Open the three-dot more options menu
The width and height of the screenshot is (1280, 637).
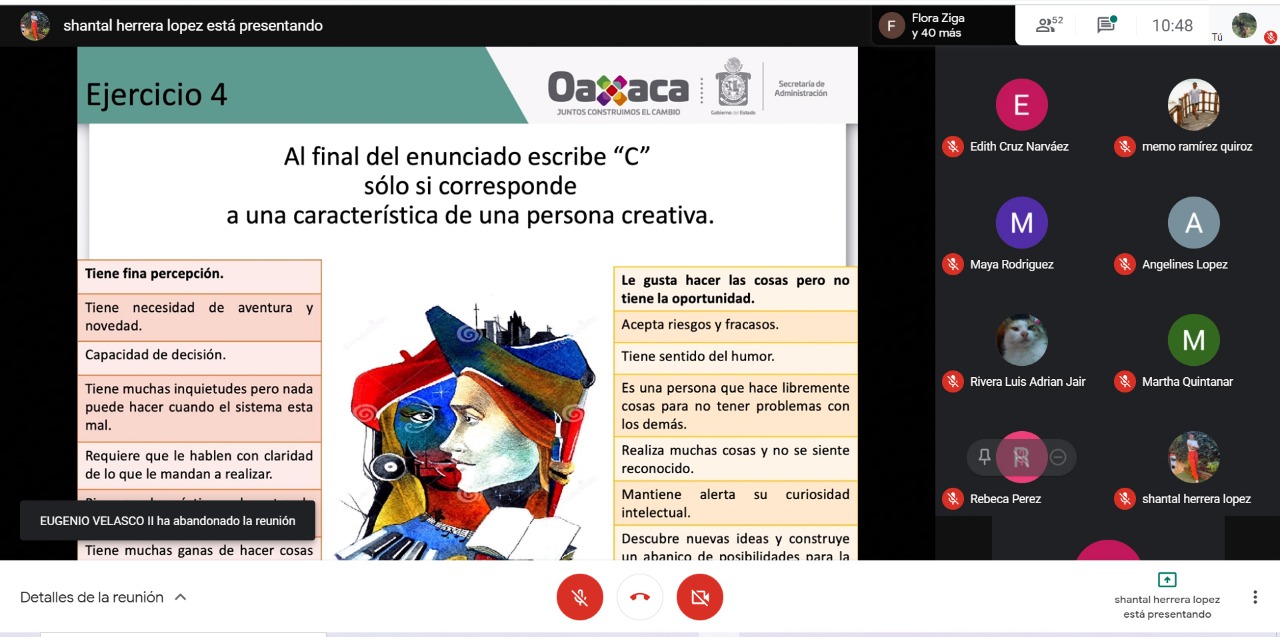click(x=1254, y=597)
